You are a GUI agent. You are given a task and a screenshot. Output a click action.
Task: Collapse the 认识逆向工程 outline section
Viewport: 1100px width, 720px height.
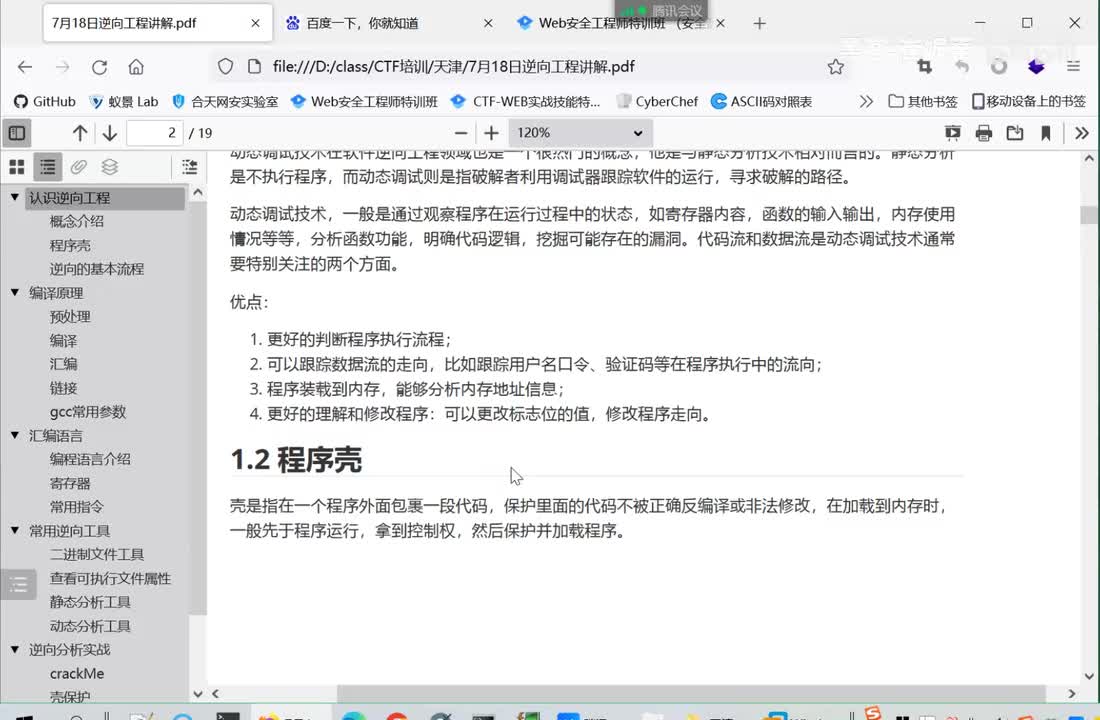point(15,198)
